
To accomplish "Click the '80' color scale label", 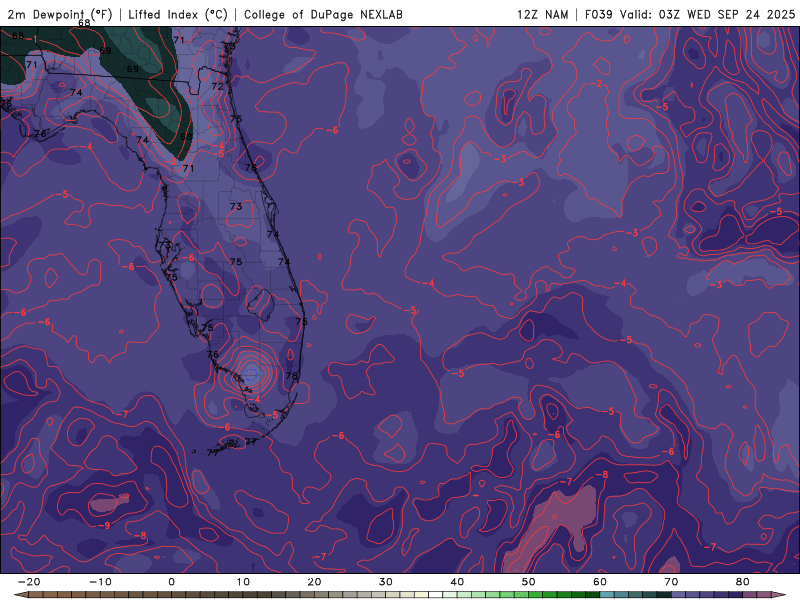I will coord(743,582).
